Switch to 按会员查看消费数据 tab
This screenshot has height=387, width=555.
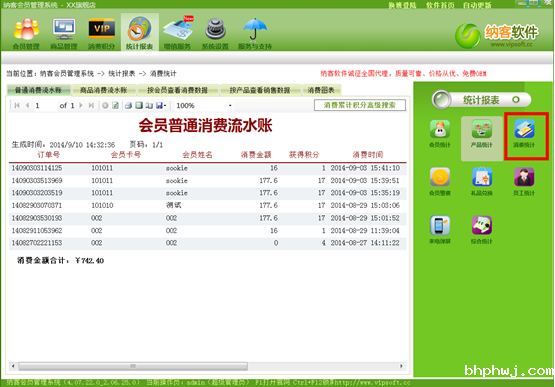coord(177,90)
